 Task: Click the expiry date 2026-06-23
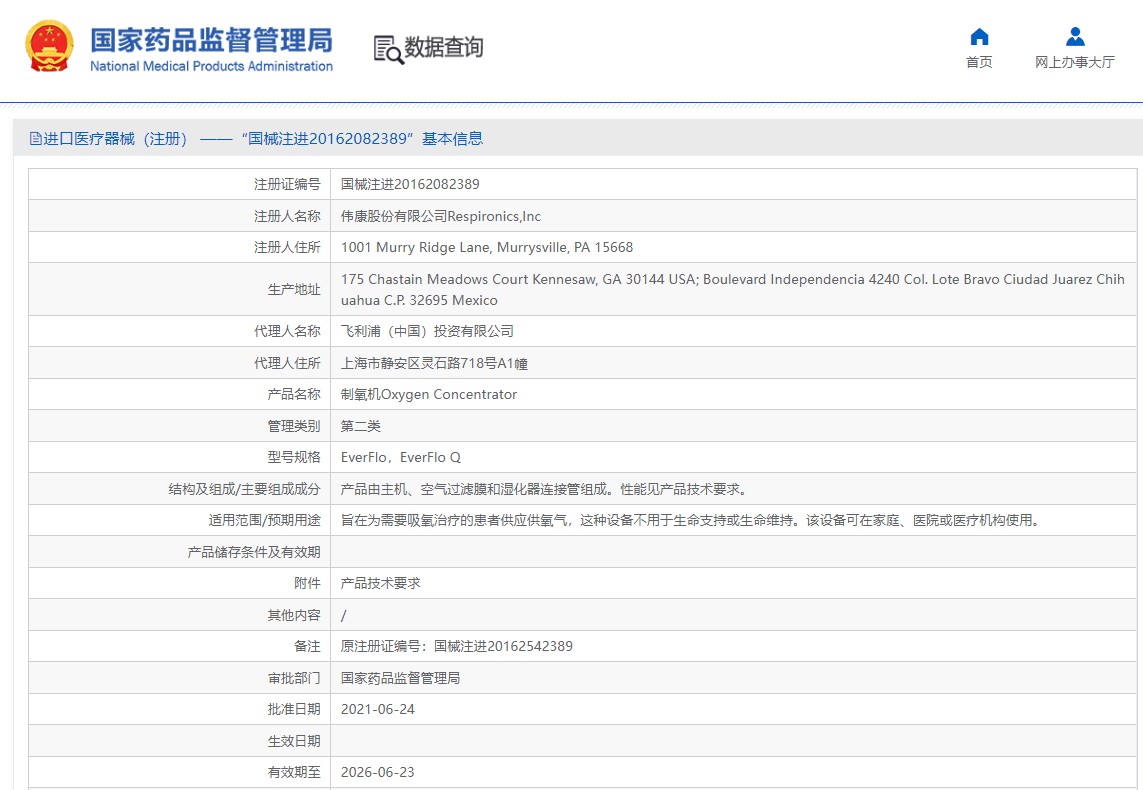pyautogui.click(x=377, y=772)
